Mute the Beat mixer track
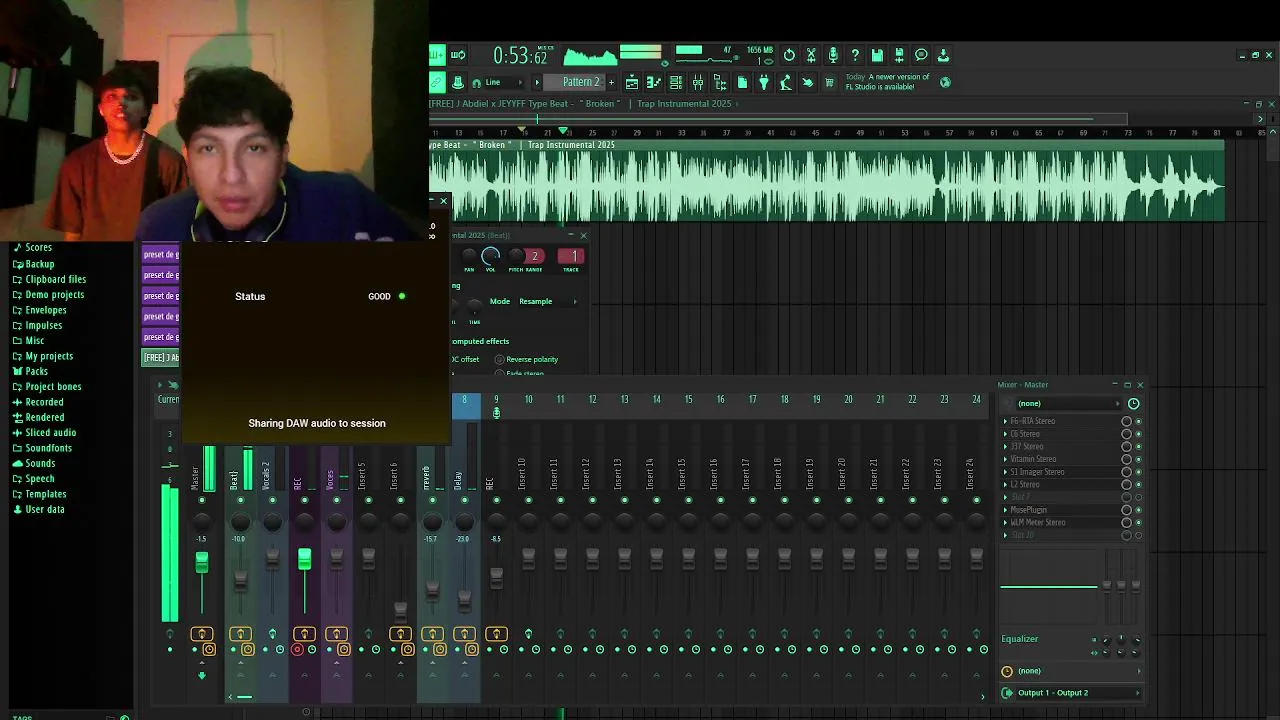Screen dimensions: 1280x720 point(240,500)
